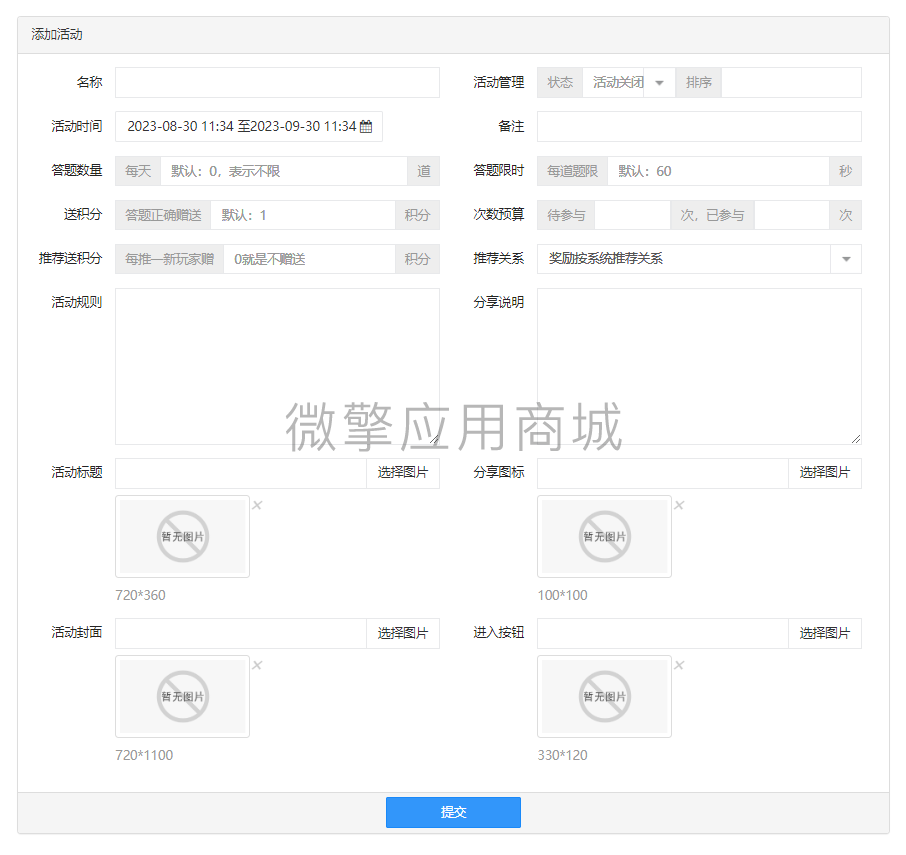Click the 进入按钮 image path field

pyautogui.click(x=663, y=633)
